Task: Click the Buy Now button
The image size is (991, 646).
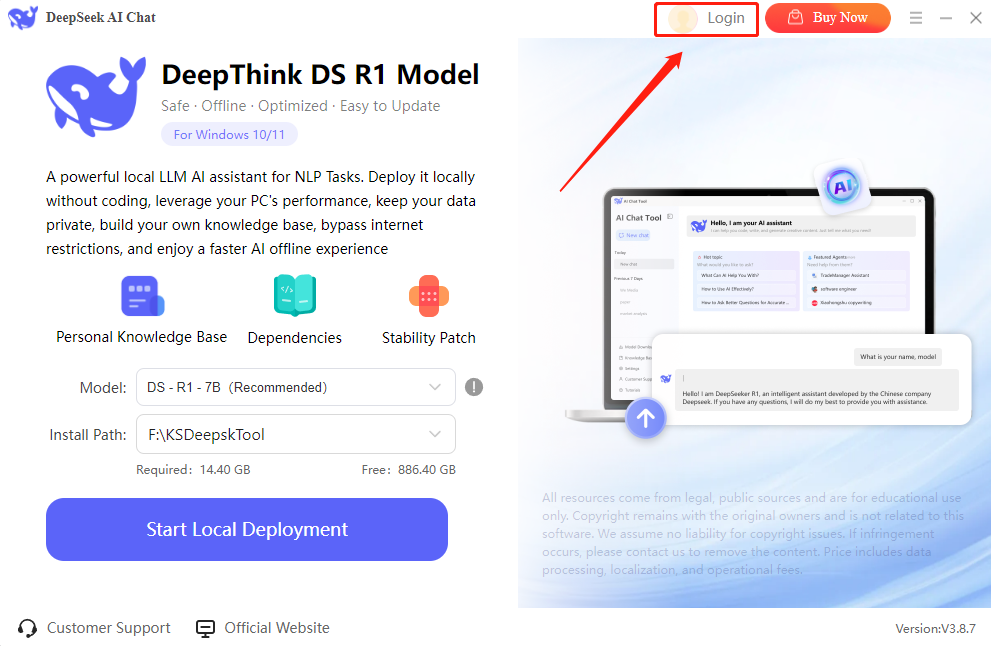Action: coord(827,18)
